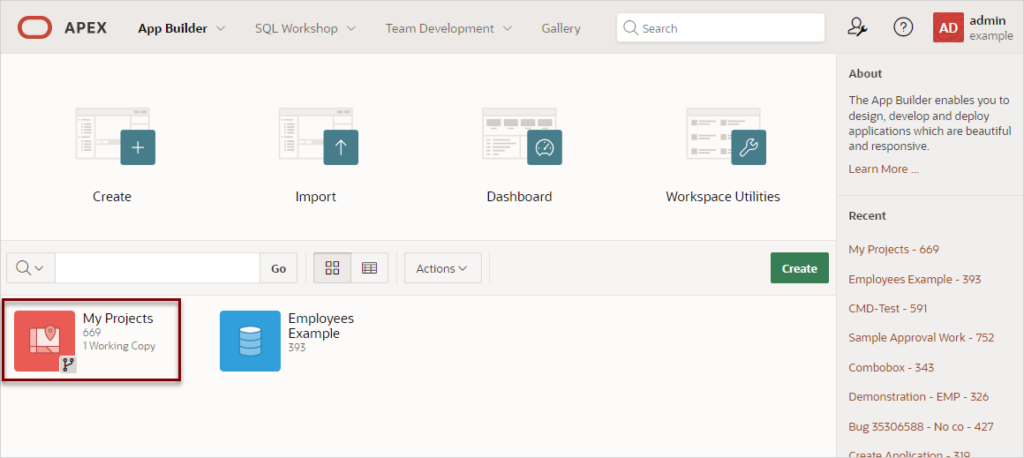The height and width of the screenshot is (458, 1024).
Task: Open the Gallery menu item
Action: [x=561, y=29]
